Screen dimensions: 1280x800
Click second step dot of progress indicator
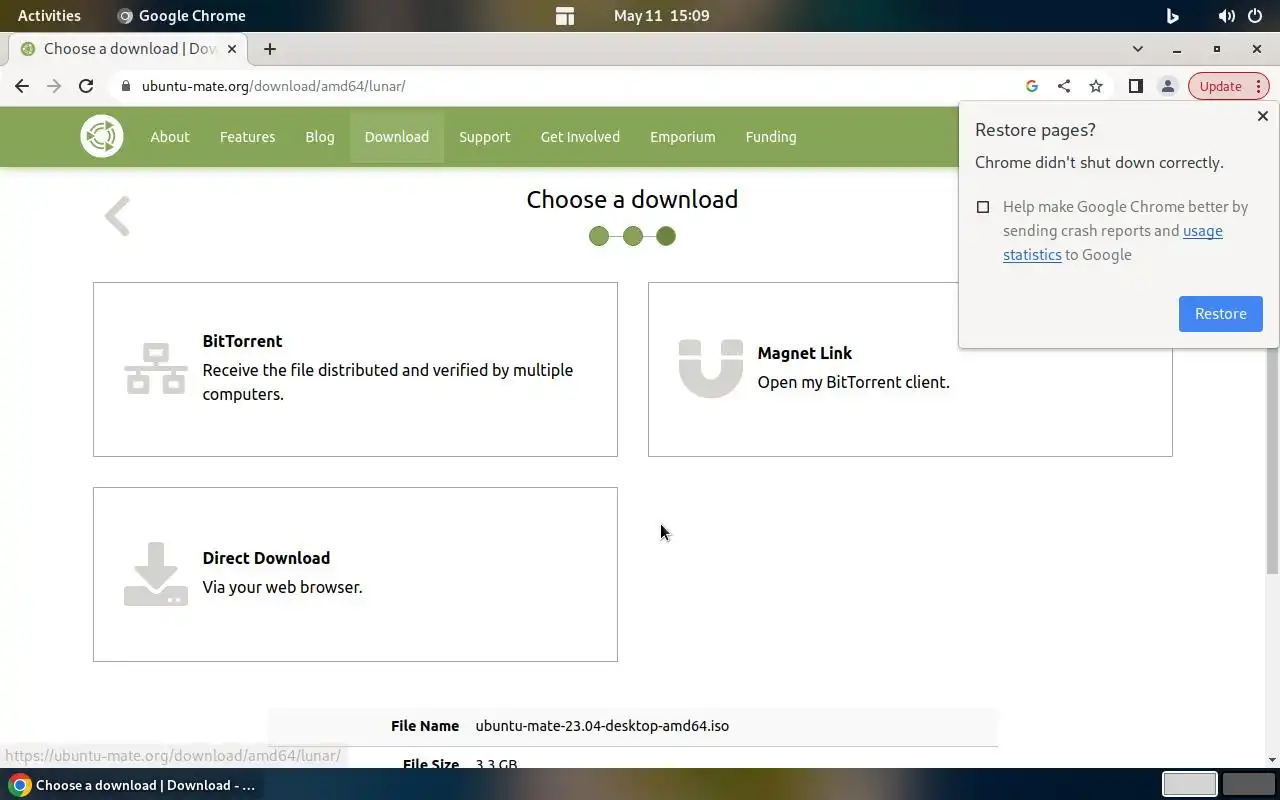click(x=633, y=236)
